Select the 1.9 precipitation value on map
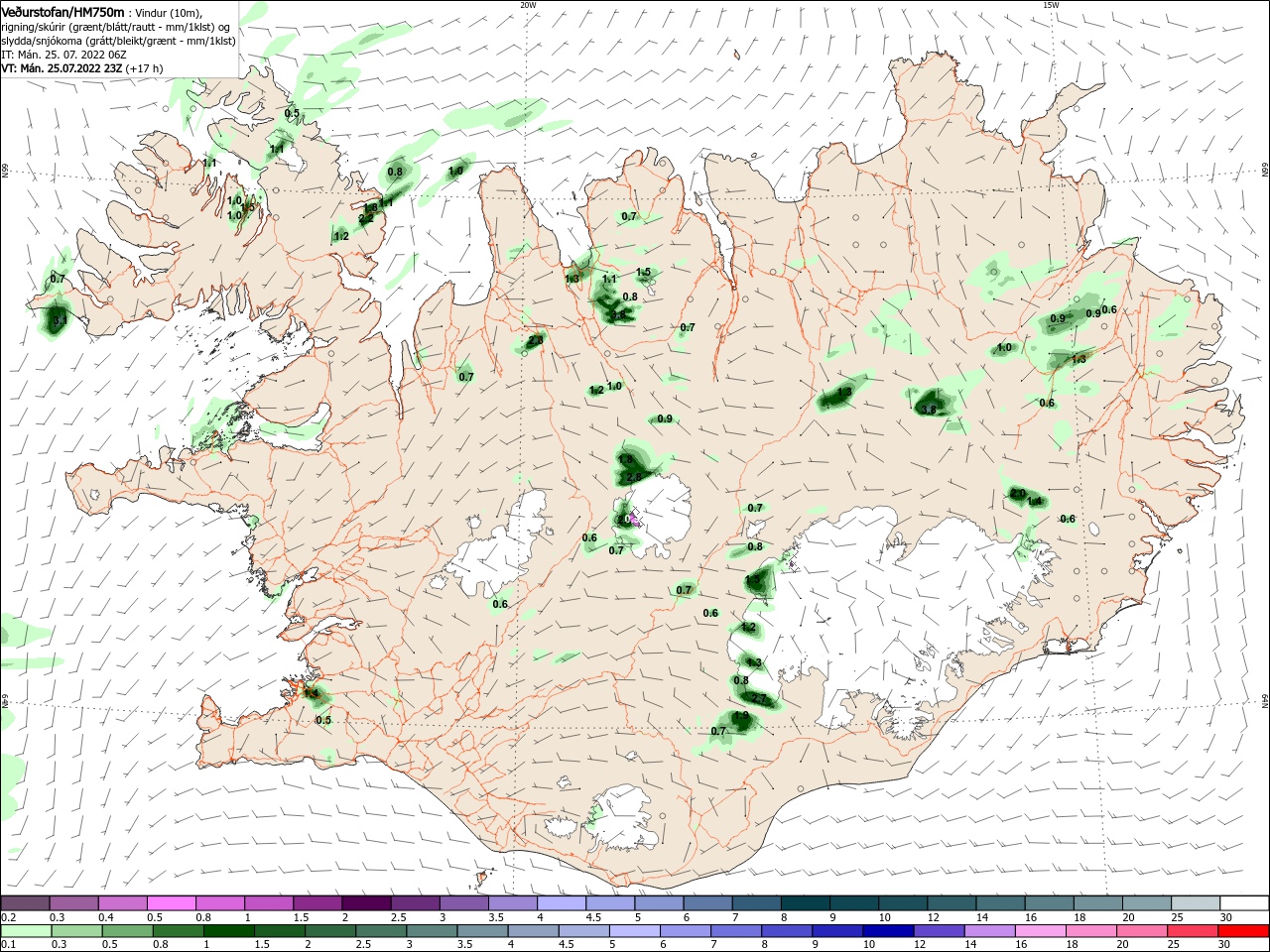 741,715
